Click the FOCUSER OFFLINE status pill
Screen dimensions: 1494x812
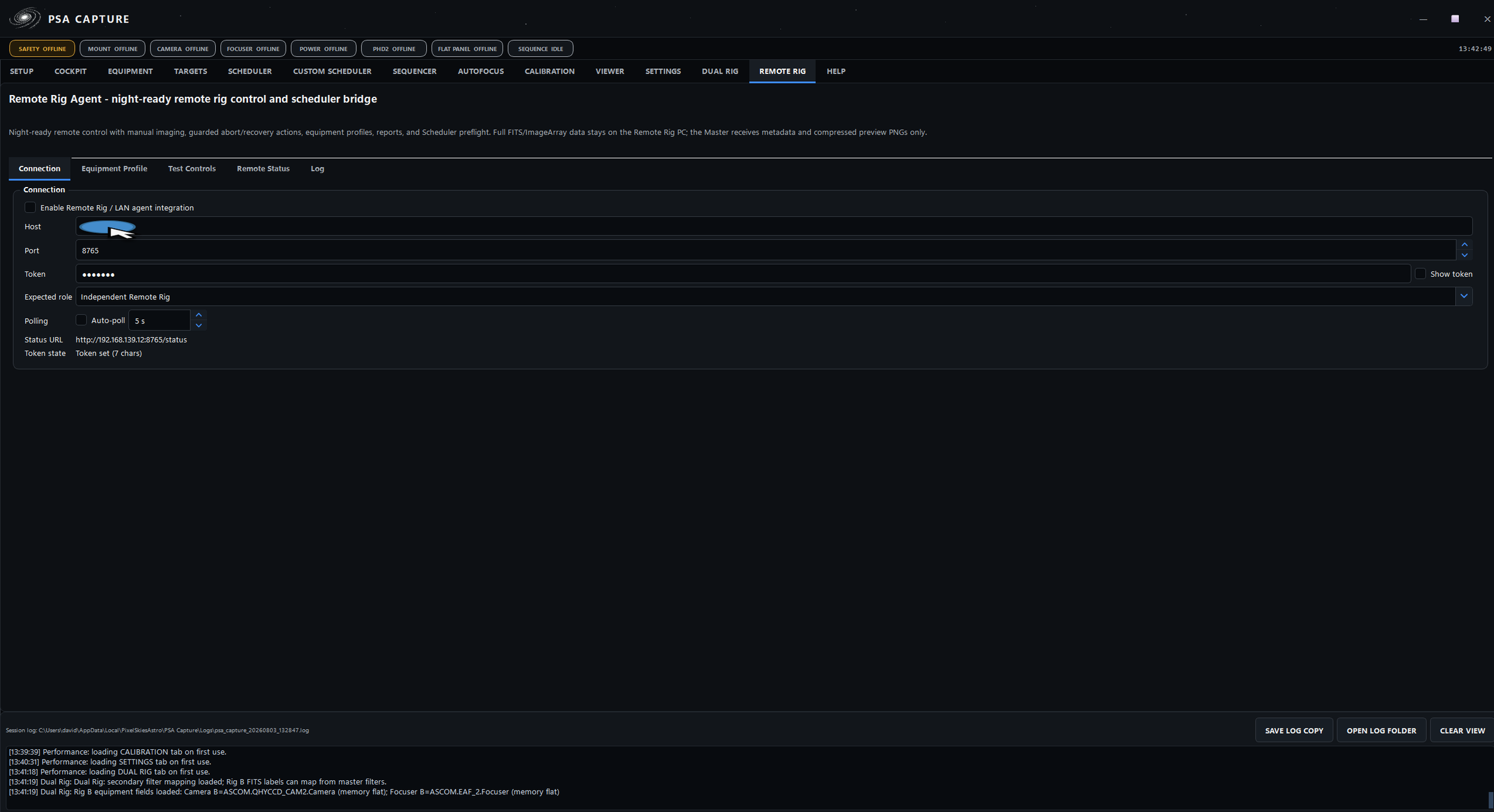pyautogui.click(x=253, y=48)
